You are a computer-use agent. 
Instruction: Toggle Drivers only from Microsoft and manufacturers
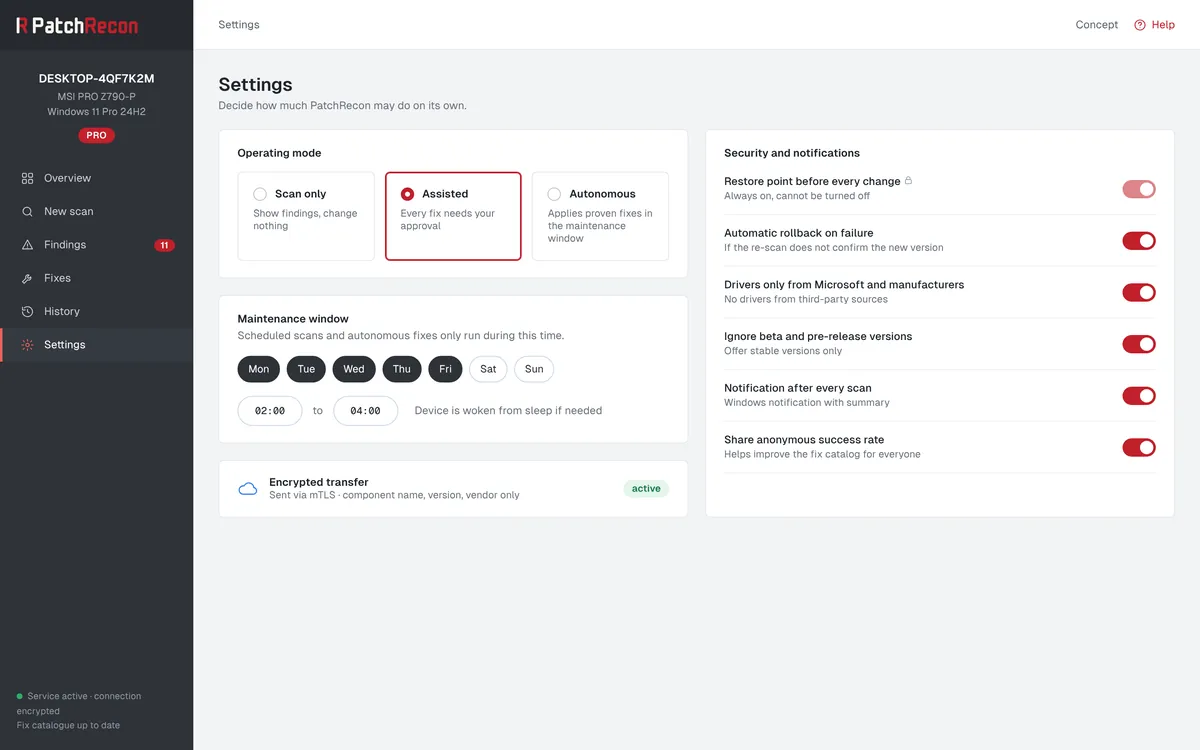coord(1139,292)
